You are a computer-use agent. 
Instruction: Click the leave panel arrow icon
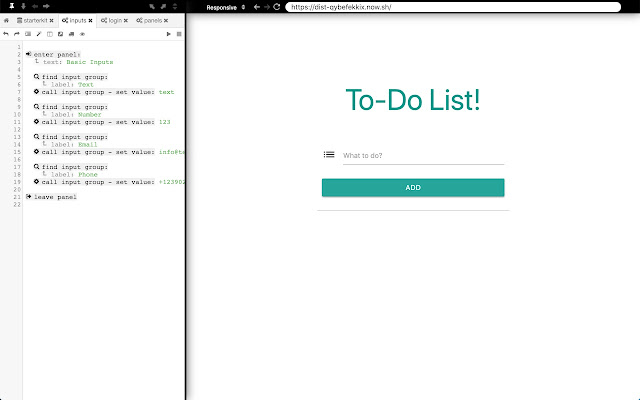(28, 197)
